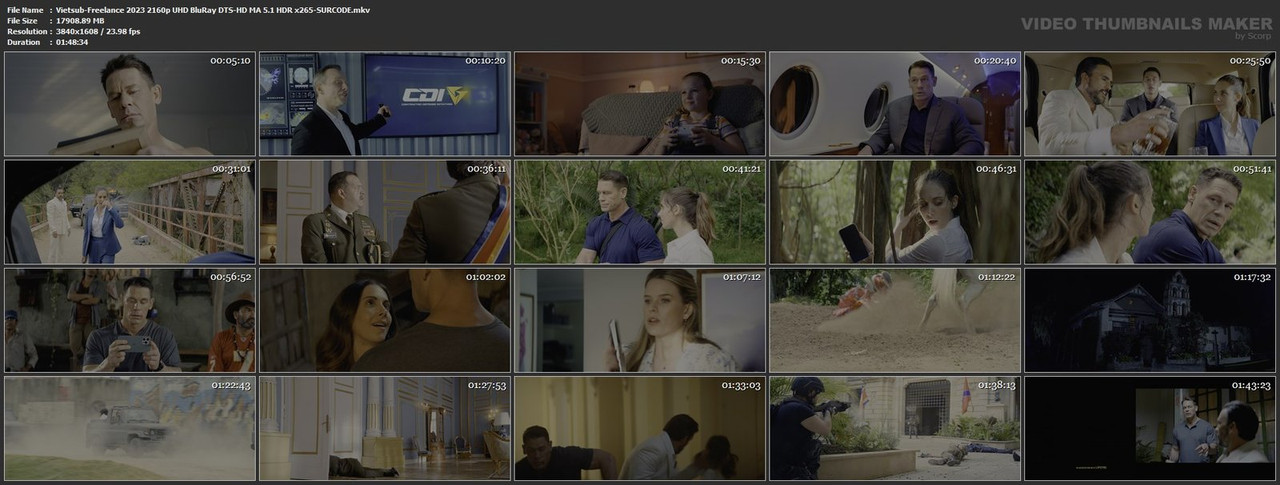The width and height of the screenshot is (1280, 485).
Task: Open the thumbnail timestamped 00:05:10
Action: [130, 104]
